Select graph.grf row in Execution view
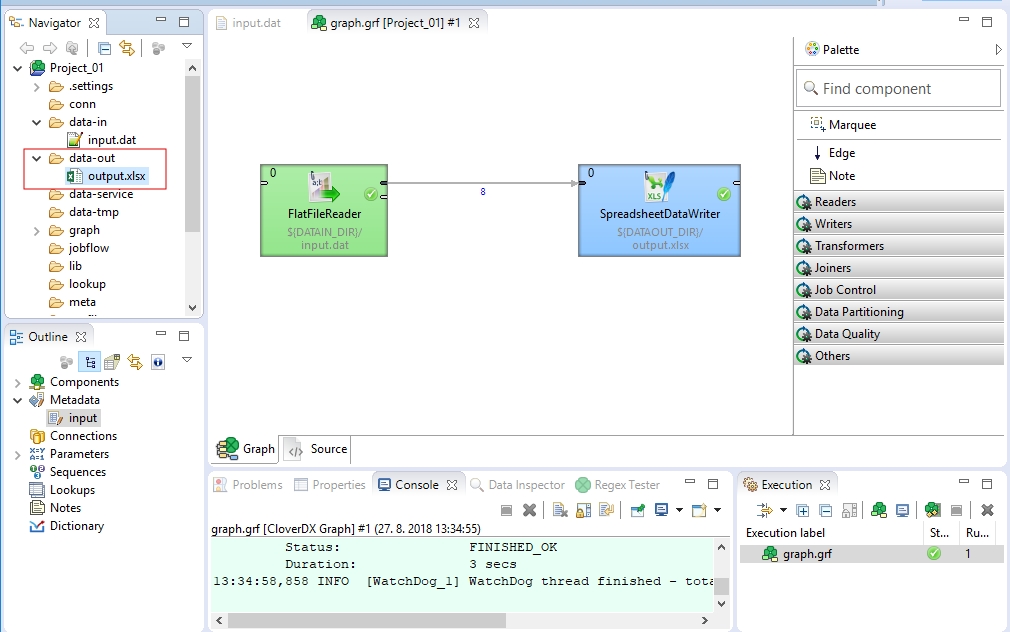Viewport: 1010px width, 632px height. point(872,554)
